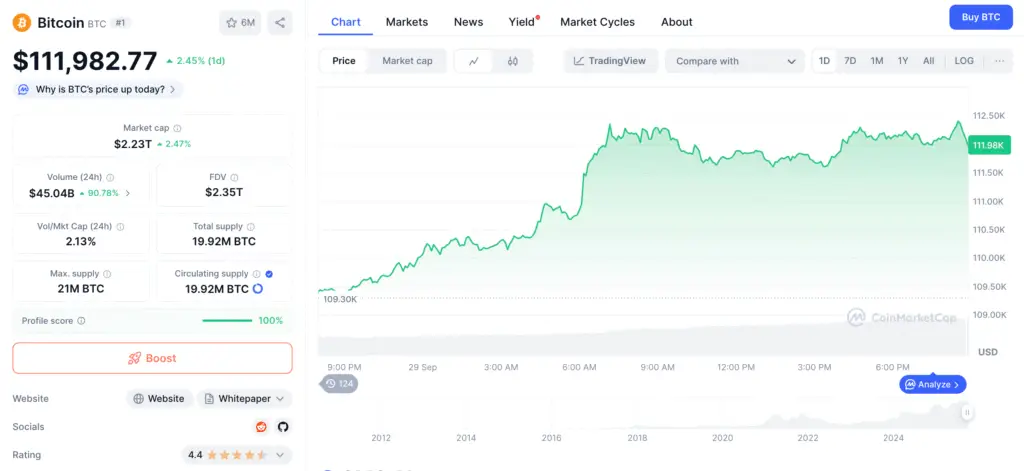Viewport: 1024px width, 471px height.
Task: Toggle the Market cap chart view
Action: [x=407, y=61]
